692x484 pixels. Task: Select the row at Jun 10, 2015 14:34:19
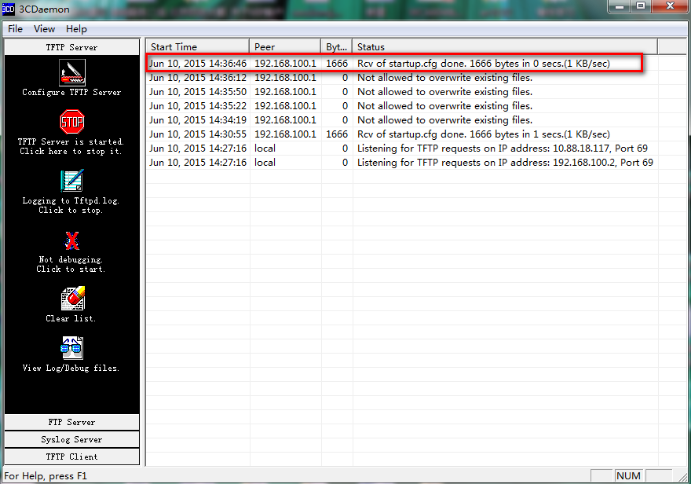402,120
